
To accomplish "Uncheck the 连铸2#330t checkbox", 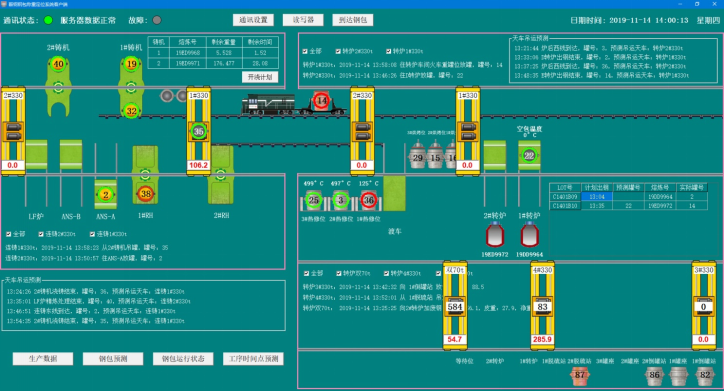I will pyautogui.click(x=41, y=234).
